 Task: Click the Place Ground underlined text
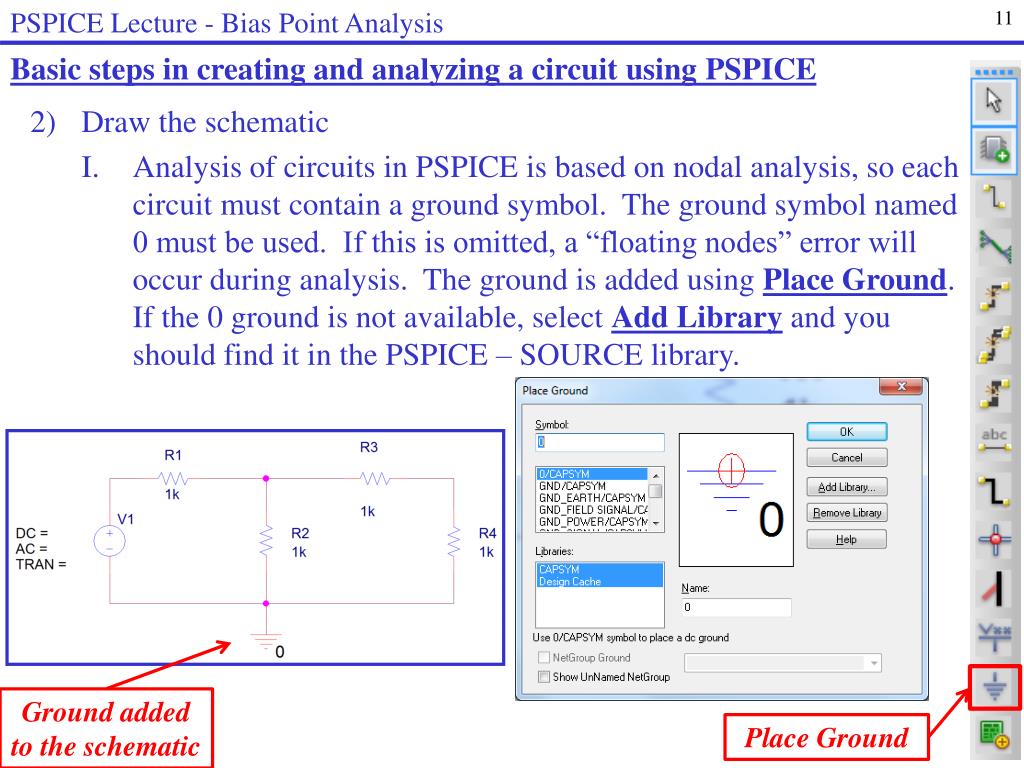click(x=855, y=281)
